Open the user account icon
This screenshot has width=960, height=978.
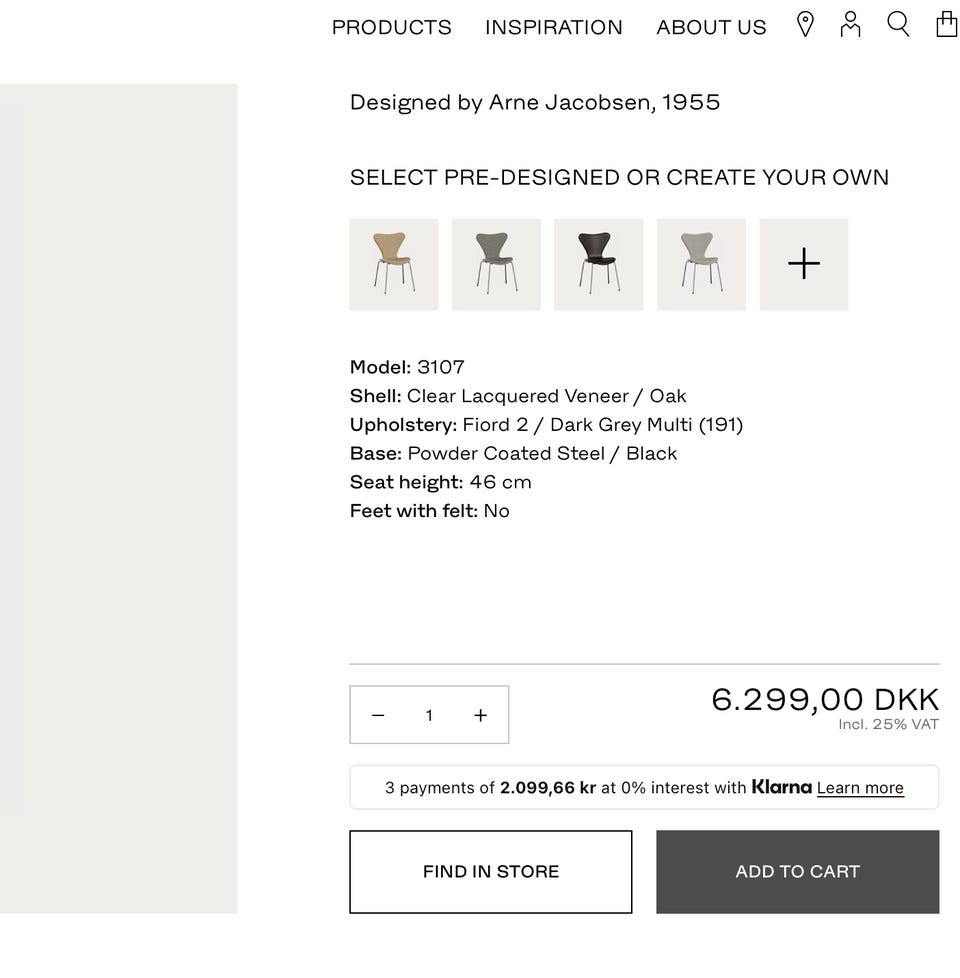coord(850,25)
